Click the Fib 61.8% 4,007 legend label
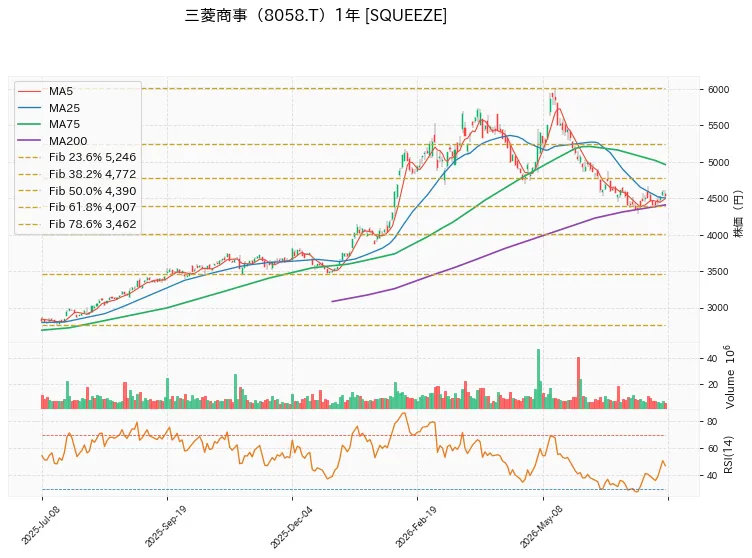Screen dimensions: 752x558 (93, 207)
